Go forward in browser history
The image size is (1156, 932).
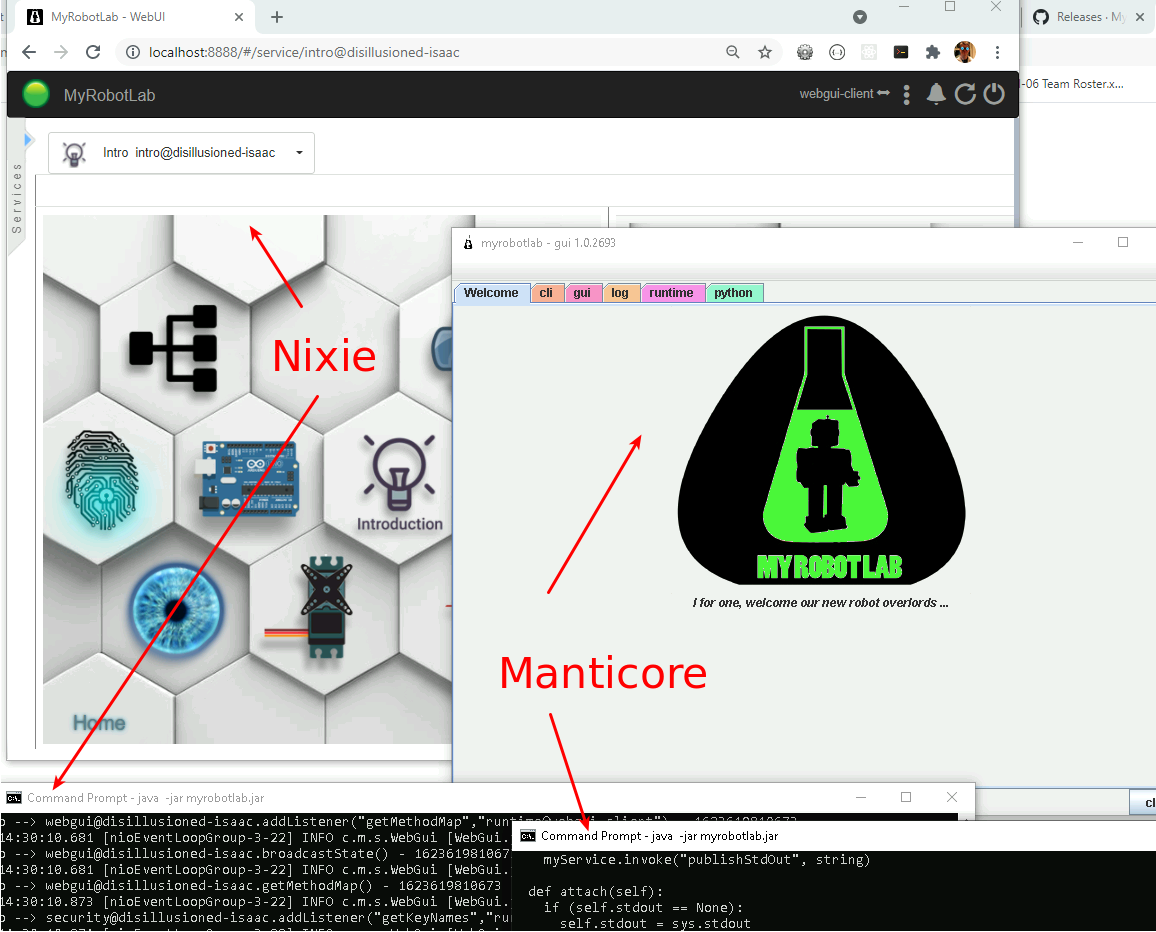pyautogui.click(x=61, y=52)
